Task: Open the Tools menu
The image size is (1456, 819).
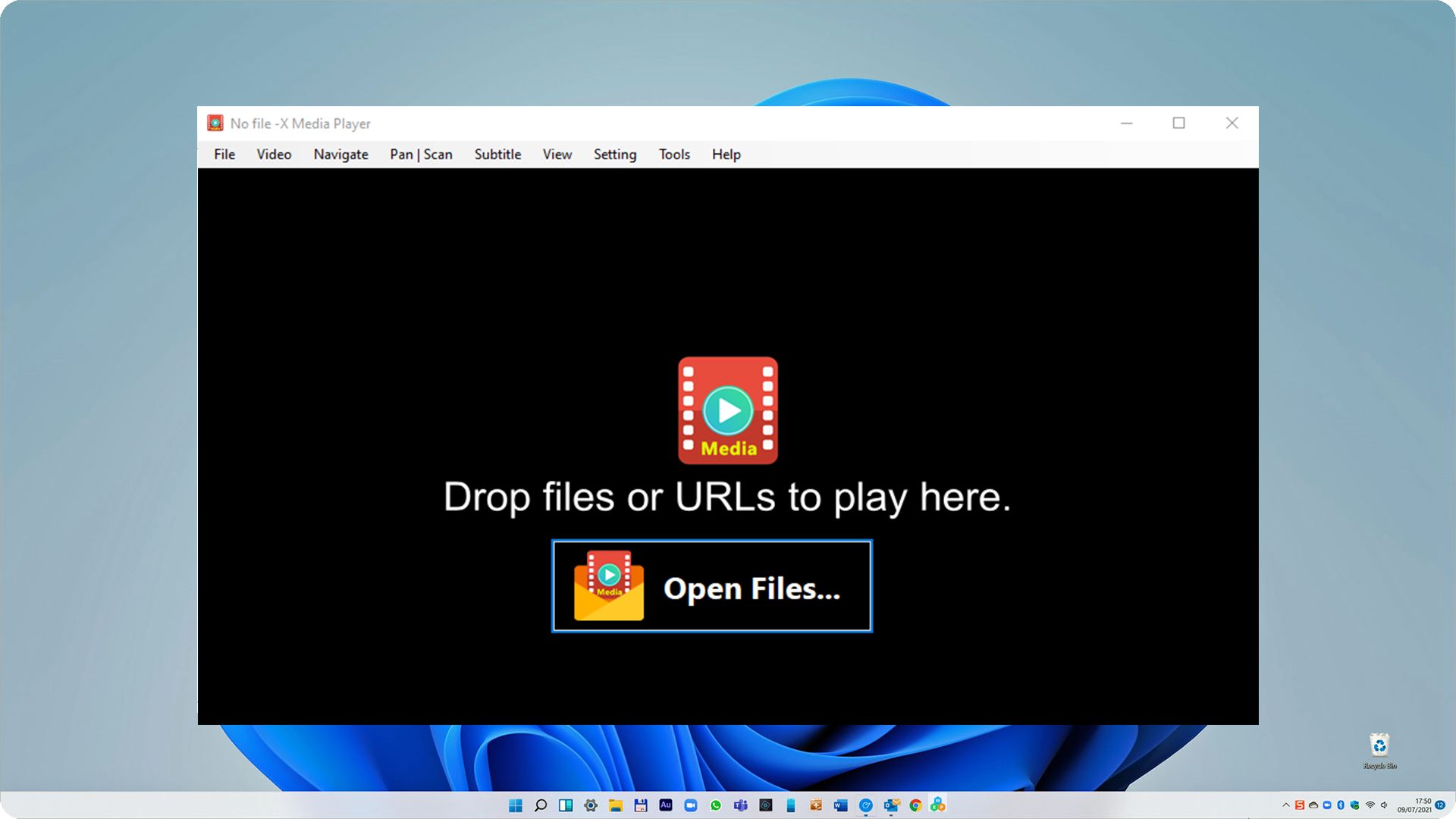Action: pyautogui.click(x=673, y=154)
